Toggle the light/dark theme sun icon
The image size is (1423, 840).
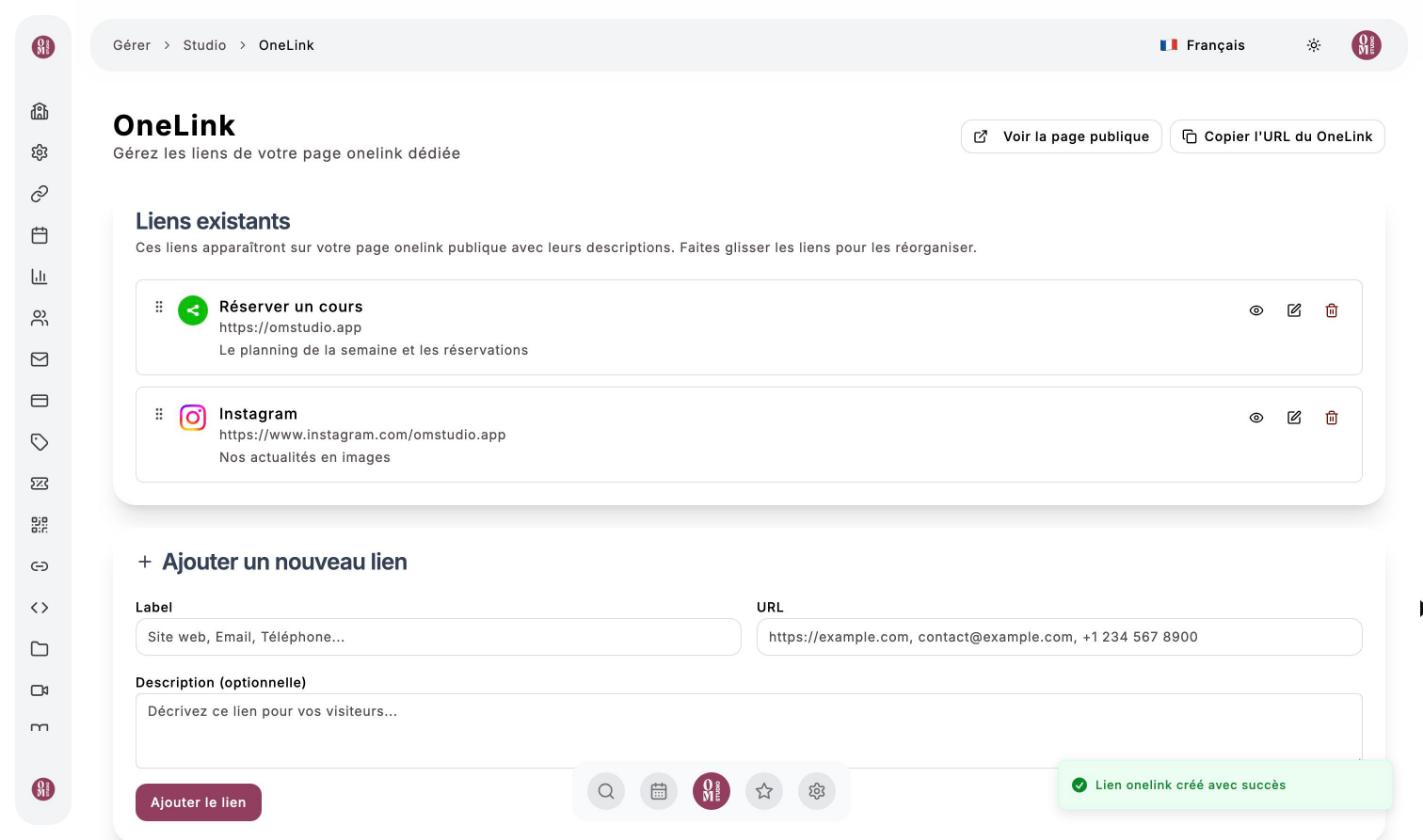(1314, 45)
